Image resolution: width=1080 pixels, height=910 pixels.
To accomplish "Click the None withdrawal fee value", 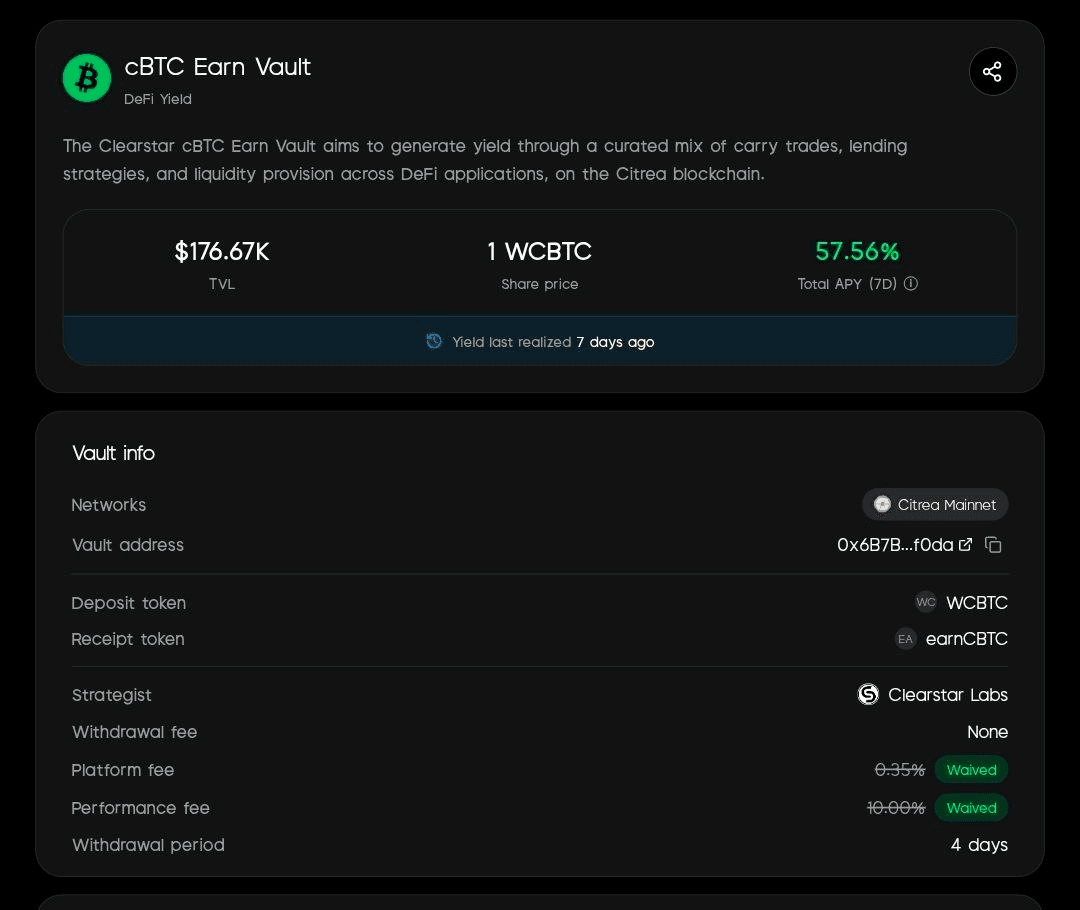I will tap(987, 732).
